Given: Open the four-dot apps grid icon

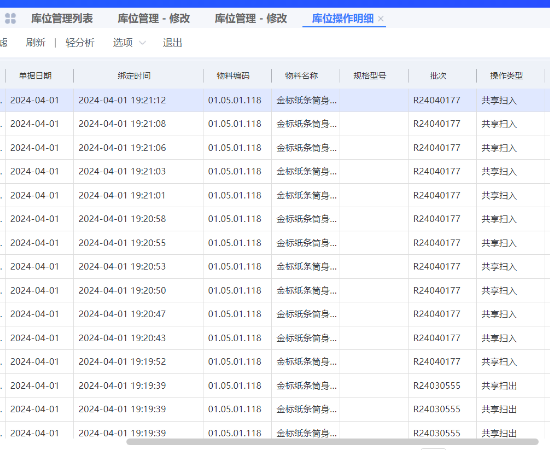Looking at the screenshot, I should [11, 18].
